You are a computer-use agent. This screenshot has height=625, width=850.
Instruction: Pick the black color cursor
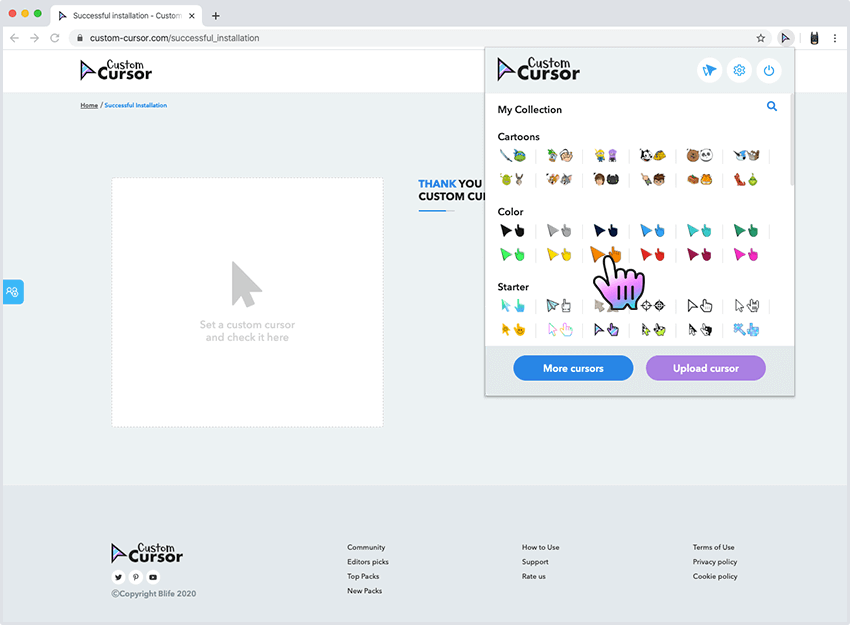coord(512,231)
